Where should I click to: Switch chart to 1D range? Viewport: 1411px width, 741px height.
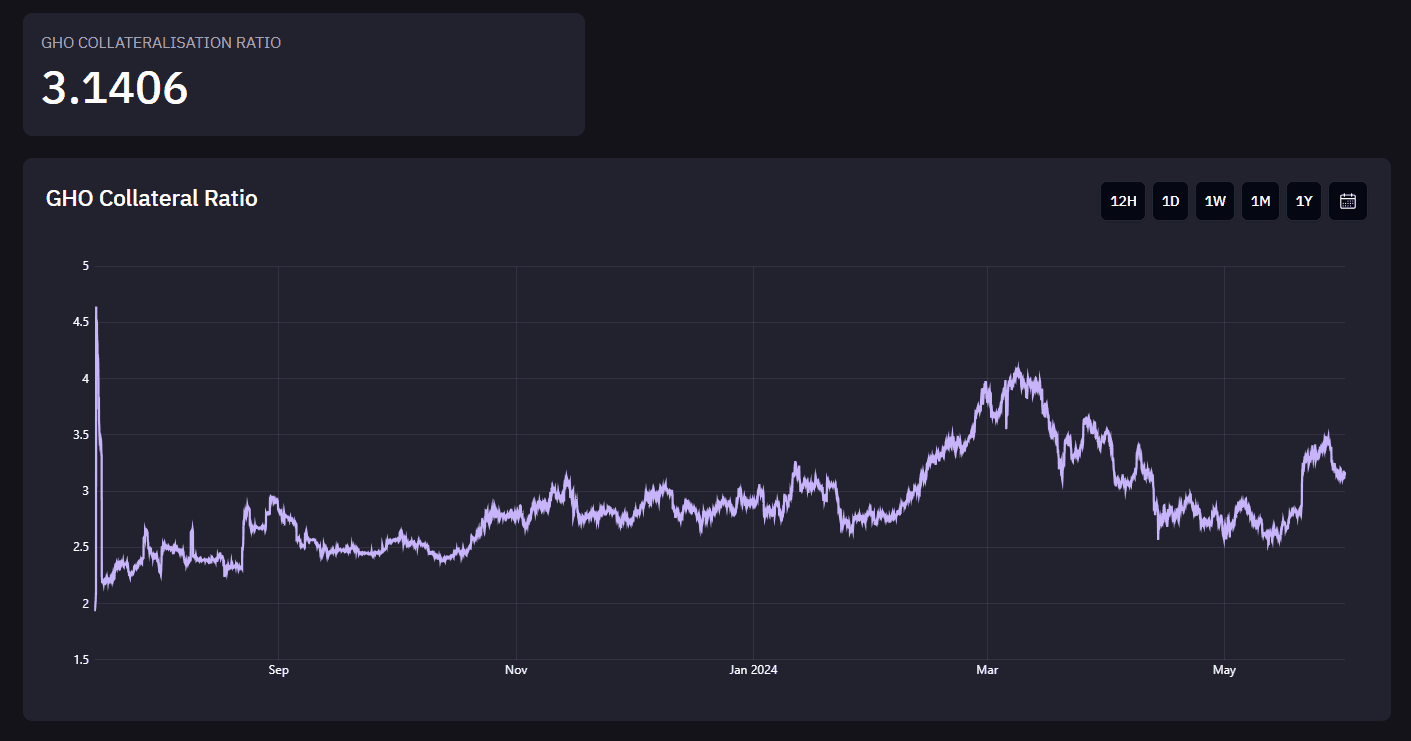click(x=1170, y=201)
